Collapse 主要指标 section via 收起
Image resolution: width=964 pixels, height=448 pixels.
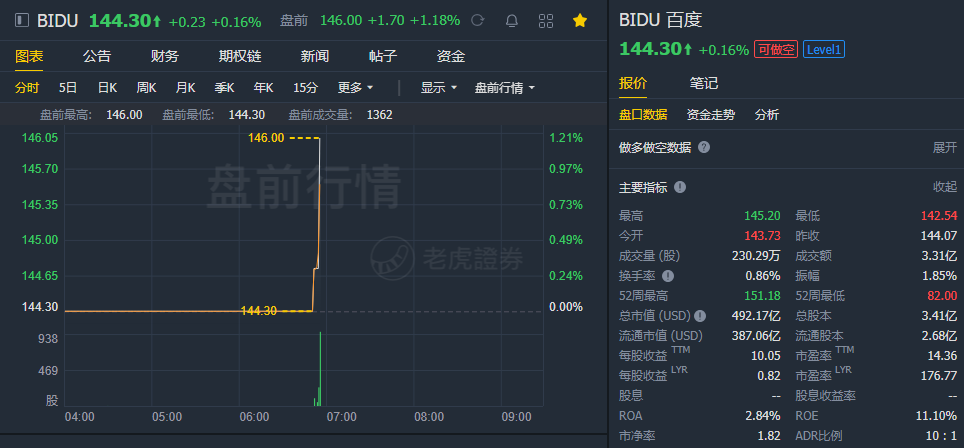coord(944,187)
